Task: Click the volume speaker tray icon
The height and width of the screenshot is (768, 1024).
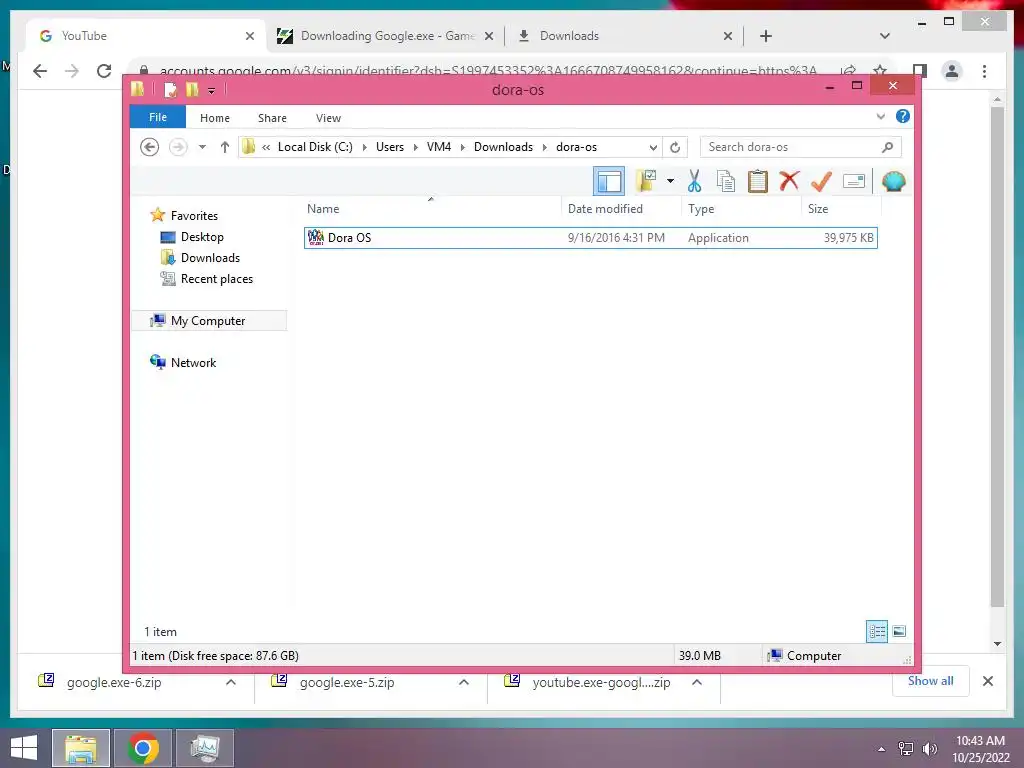Action: [x=929, y=749]
